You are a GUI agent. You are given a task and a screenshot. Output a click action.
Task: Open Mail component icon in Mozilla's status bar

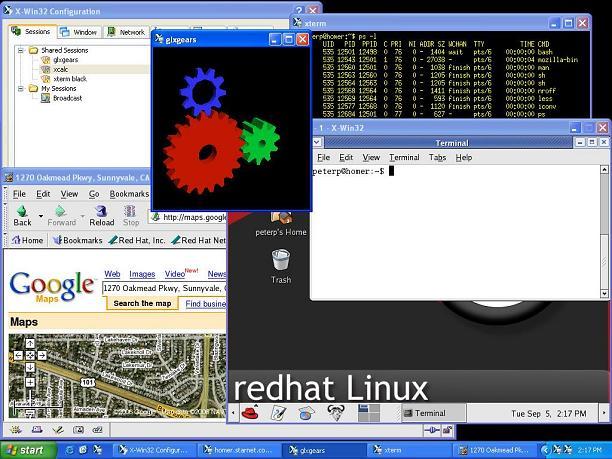37,430
